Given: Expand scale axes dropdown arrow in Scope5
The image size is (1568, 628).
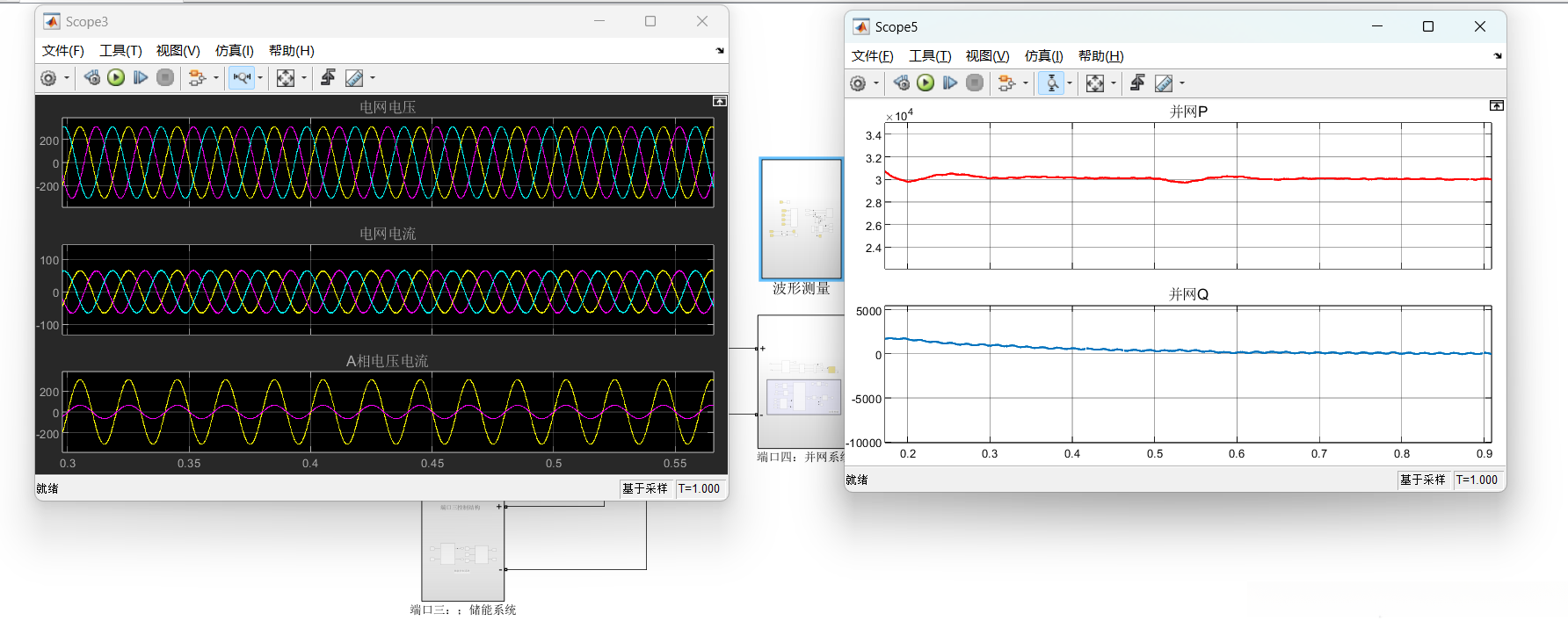Looking at the screenshot, I should (x=1114, y=83).
